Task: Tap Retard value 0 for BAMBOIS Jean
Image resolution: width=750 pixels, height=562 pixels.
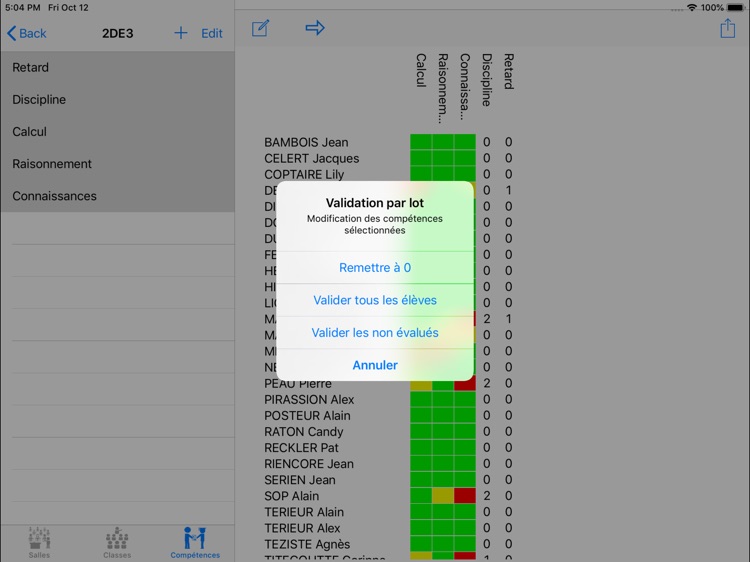Action: pyautogui.click(x=508, y=142)
